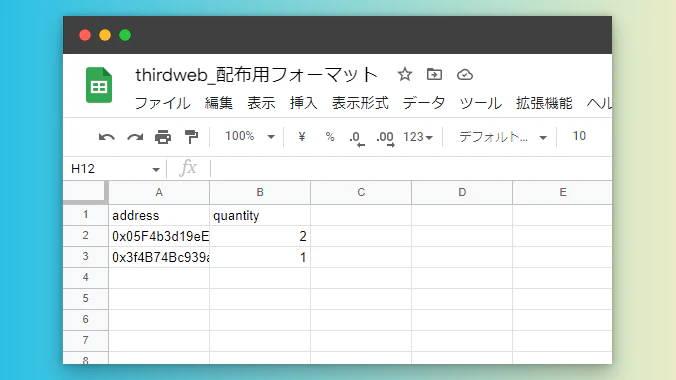The height and width of the screenshot is (380, 676).
Task: Select the paint format roller icon
Action: (x=191, y=137)
